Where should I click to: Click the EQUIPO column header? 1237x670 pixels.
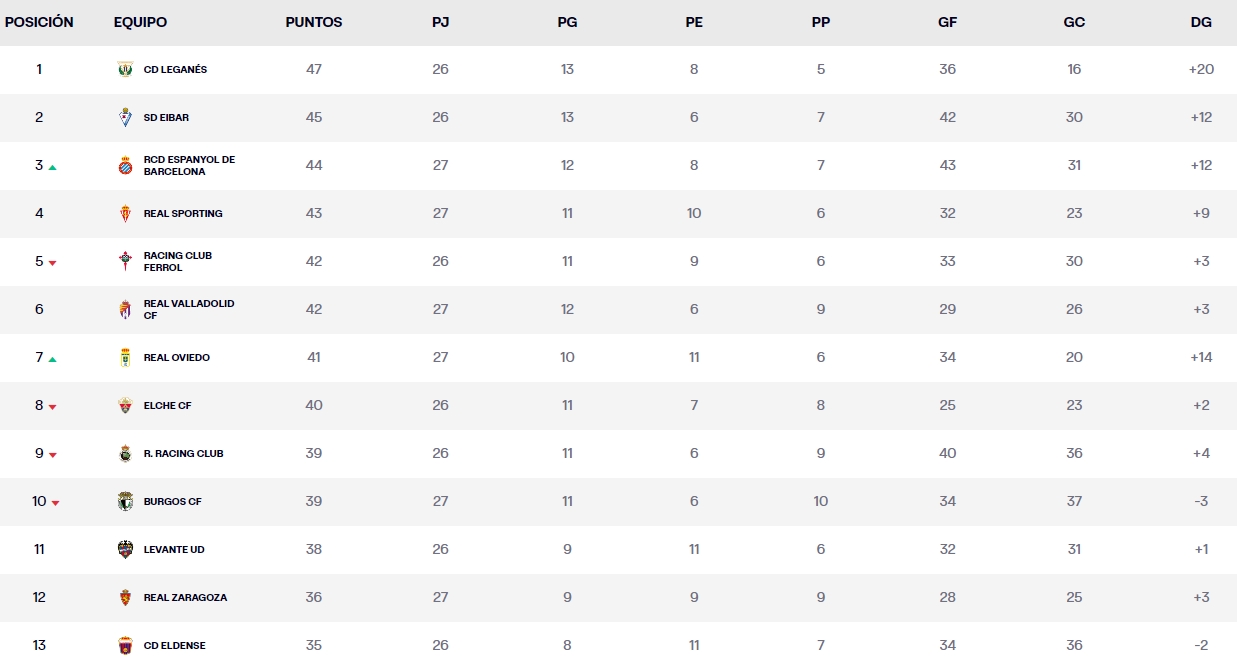141,22
